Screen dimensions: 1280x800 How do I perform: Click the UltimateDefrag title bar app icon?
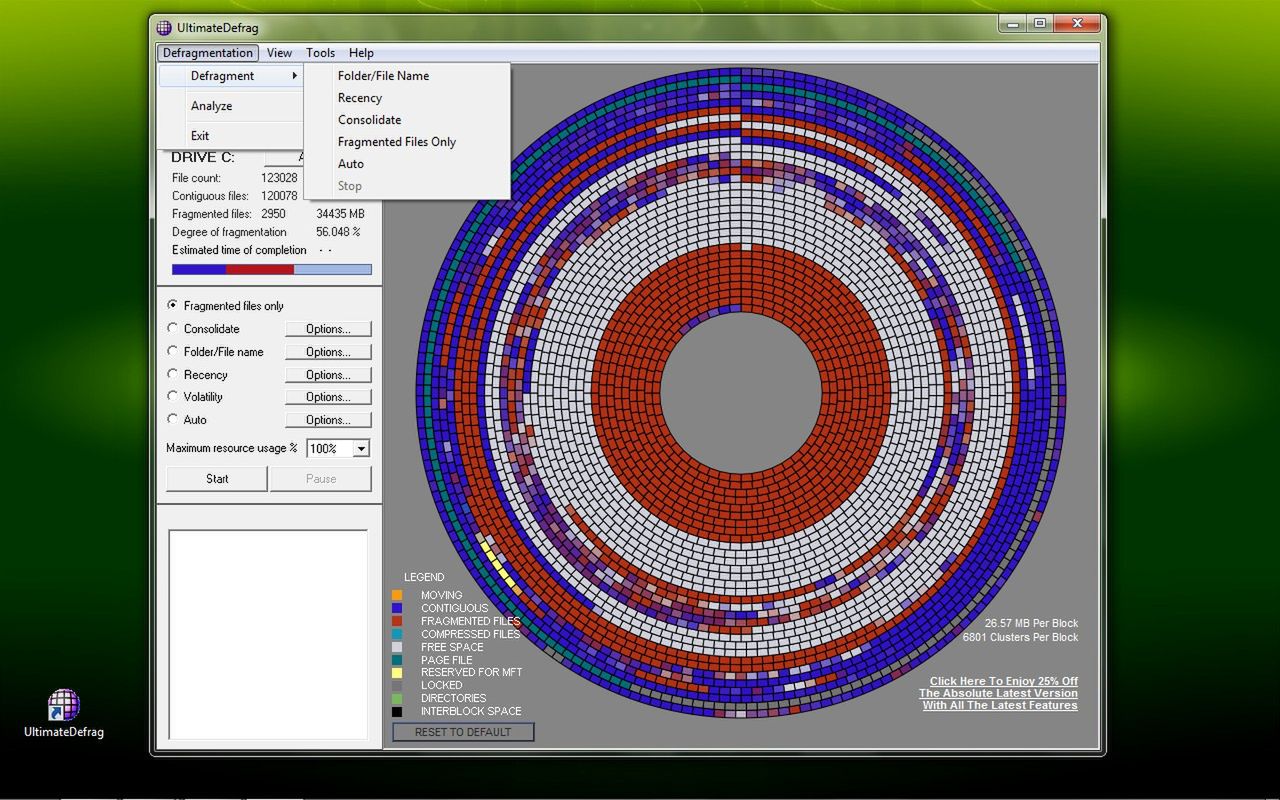[164, 27]
